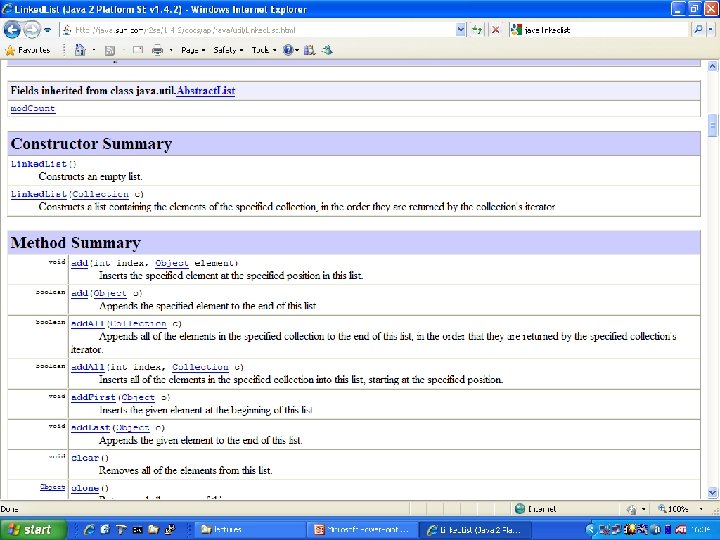Click the system tray clock
Viewport: 720px width, 540px height.
click(x=701, y=530)
